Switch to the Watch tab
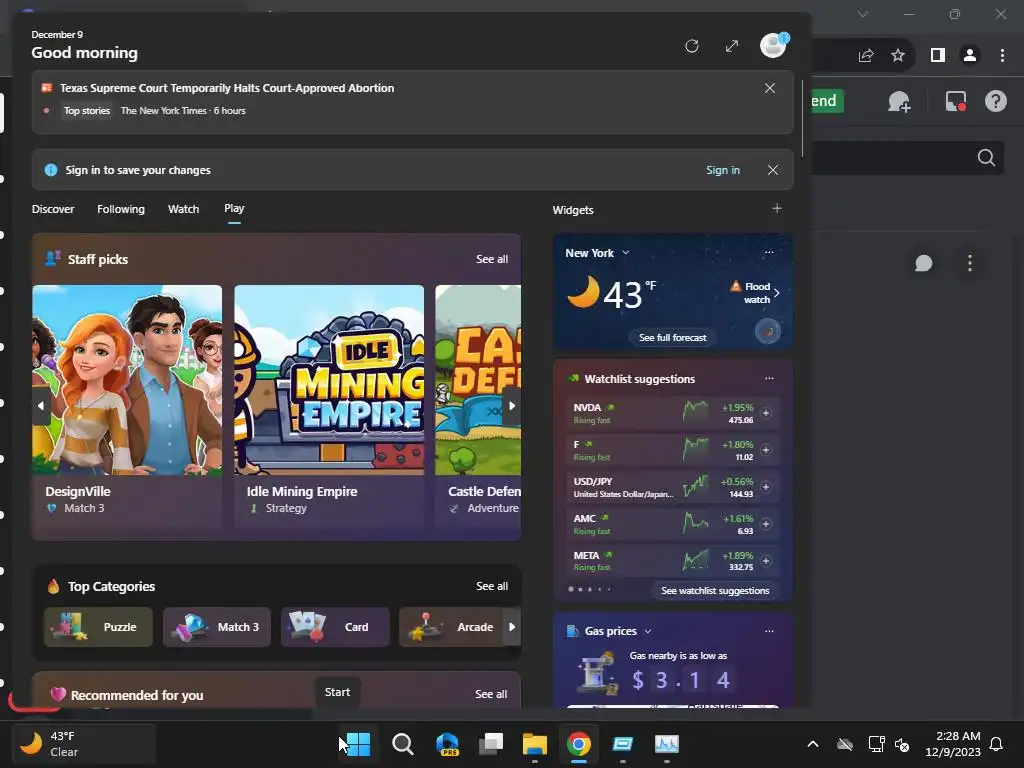Viewport: 1024px width, 768px height. pos(184,209)
